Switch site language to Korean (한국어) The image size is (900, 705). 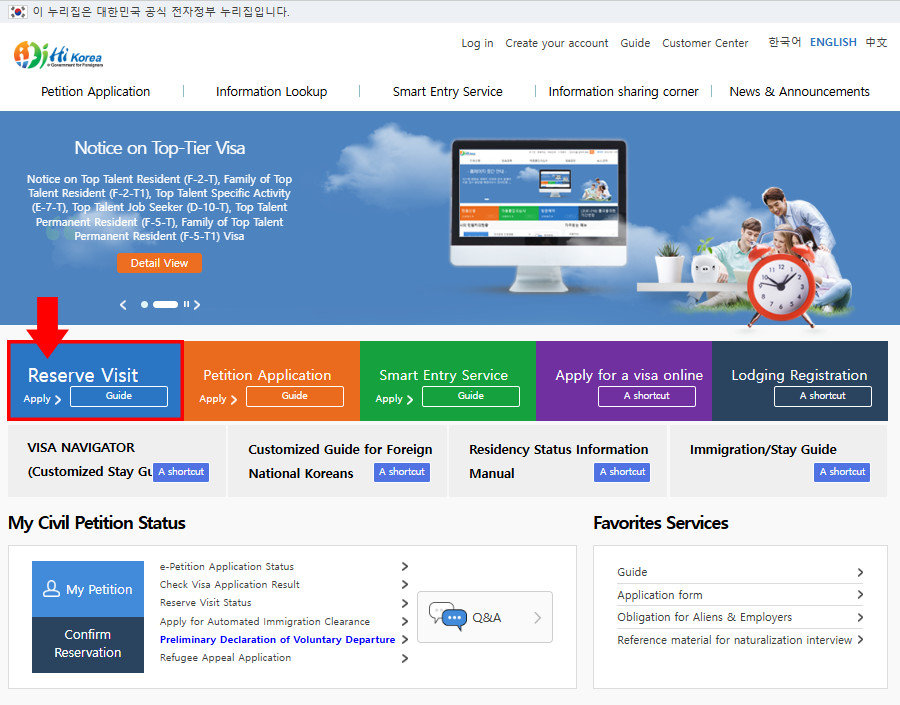coord(784,42)
